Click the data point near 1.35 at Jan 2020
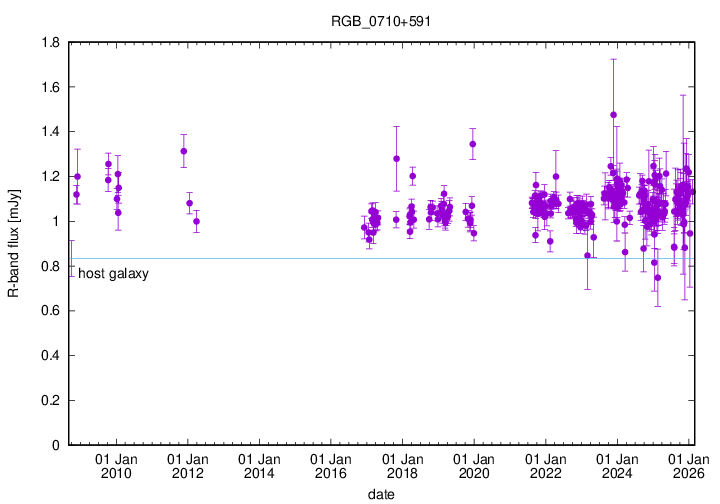This screenshot has height=504, width=720. tap(472, 144)
